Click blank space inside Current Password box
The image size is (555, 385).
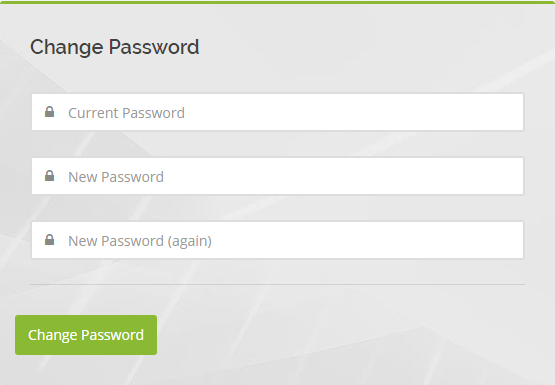[354, 112]
